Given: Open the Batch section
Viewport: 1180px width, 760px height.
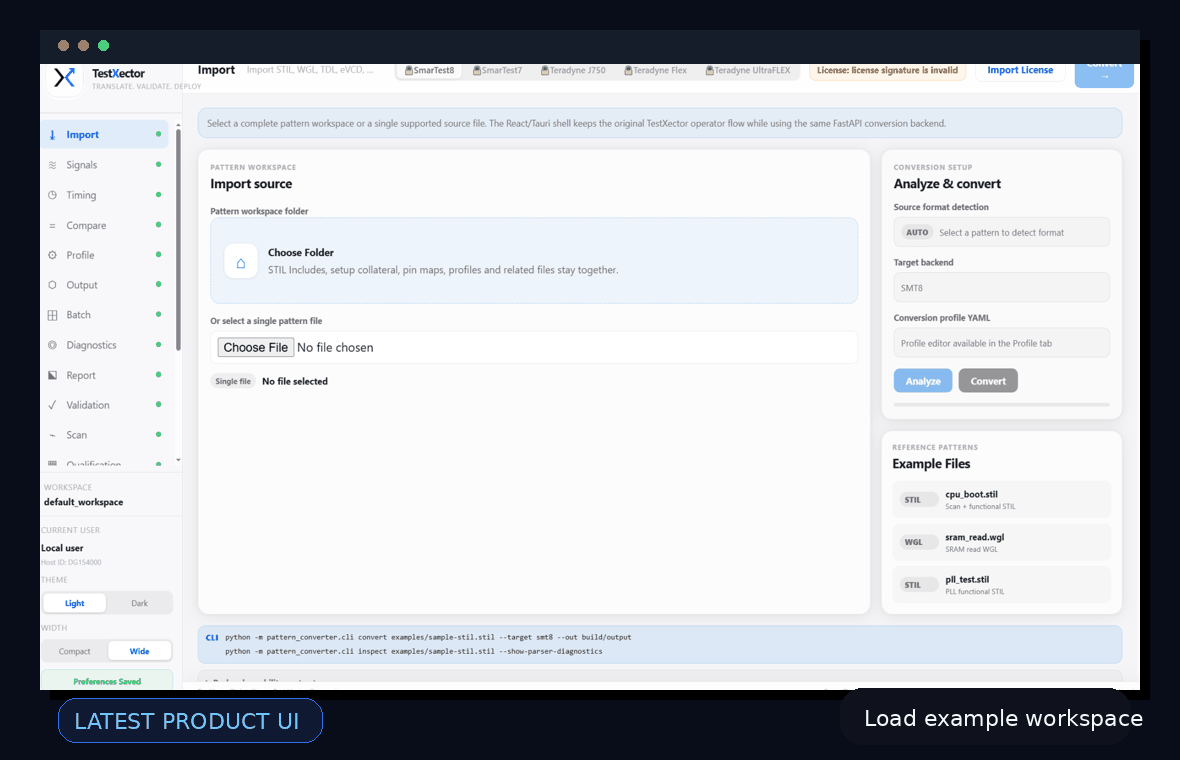Looking at the screenshot, I should [x=105, y=315].
